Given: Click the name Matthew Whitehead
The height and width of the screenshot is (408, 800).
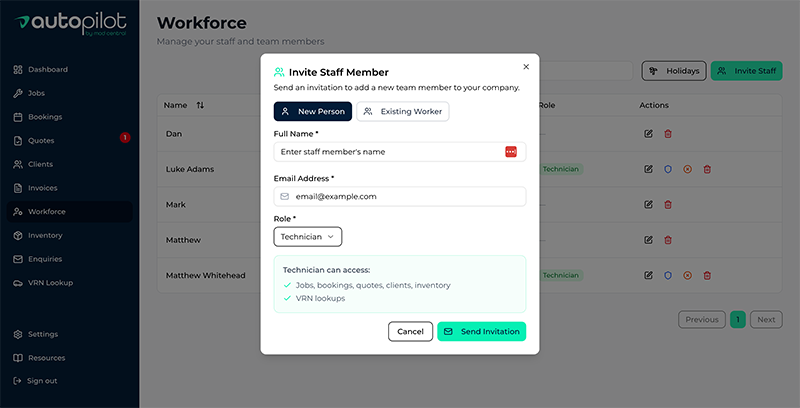Looking at the screenshot, I should [206, 275].
